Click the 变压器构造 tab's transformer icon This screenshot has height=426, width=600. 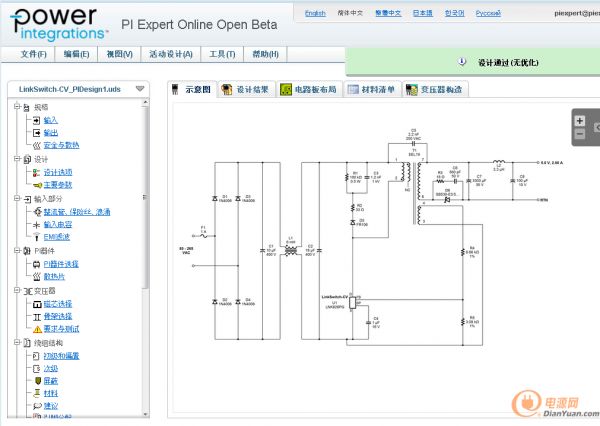coord(411,90)
